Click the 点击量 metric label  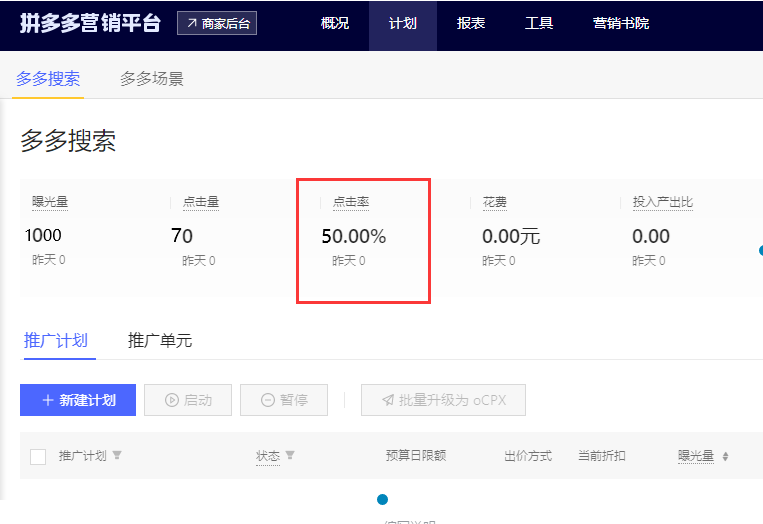pyautogui.click(x=200, y=202)
